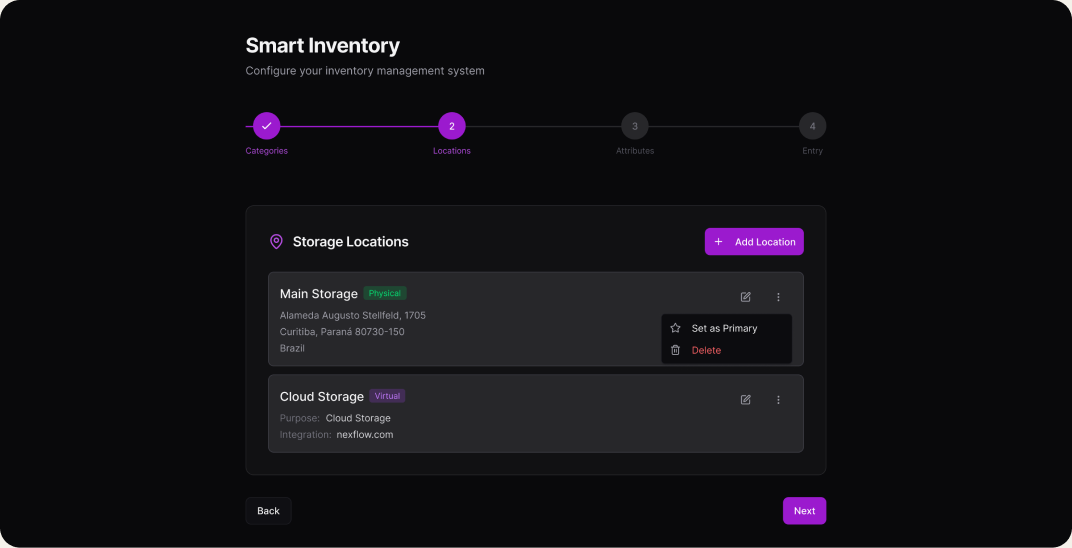
Task: Click the Purpose value Cloud Storage
Action: pyautogui.click(x=358, y=418)
